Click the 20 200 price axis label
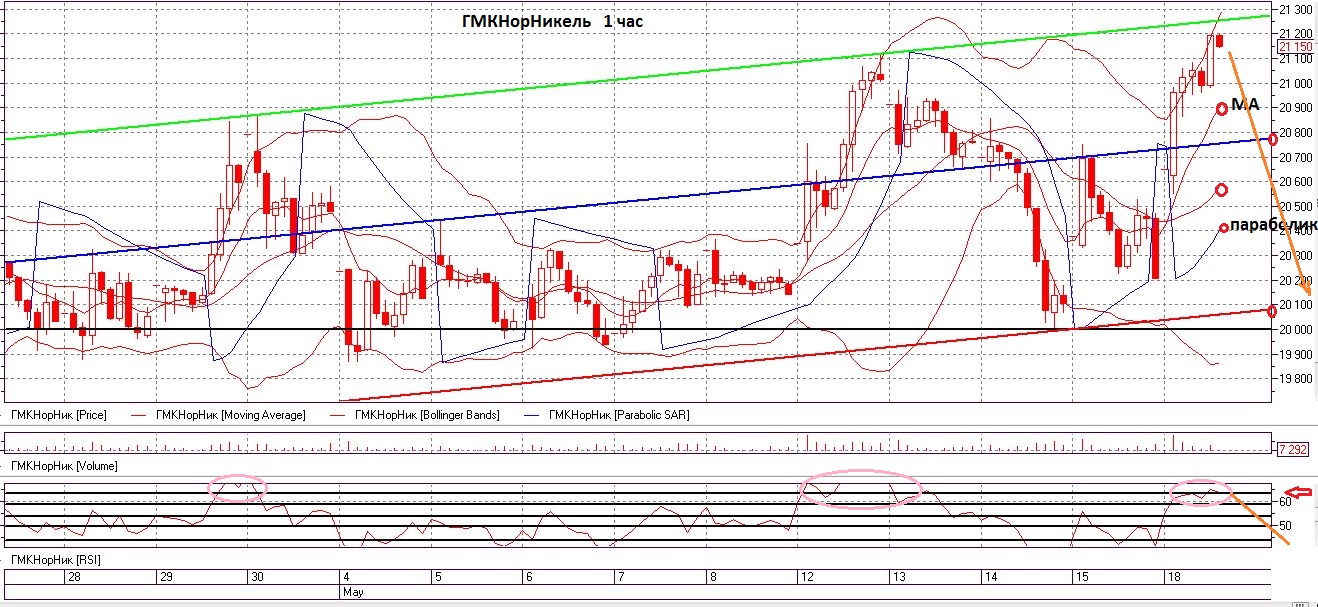 pyautogui.click(x=1296, y=281)
